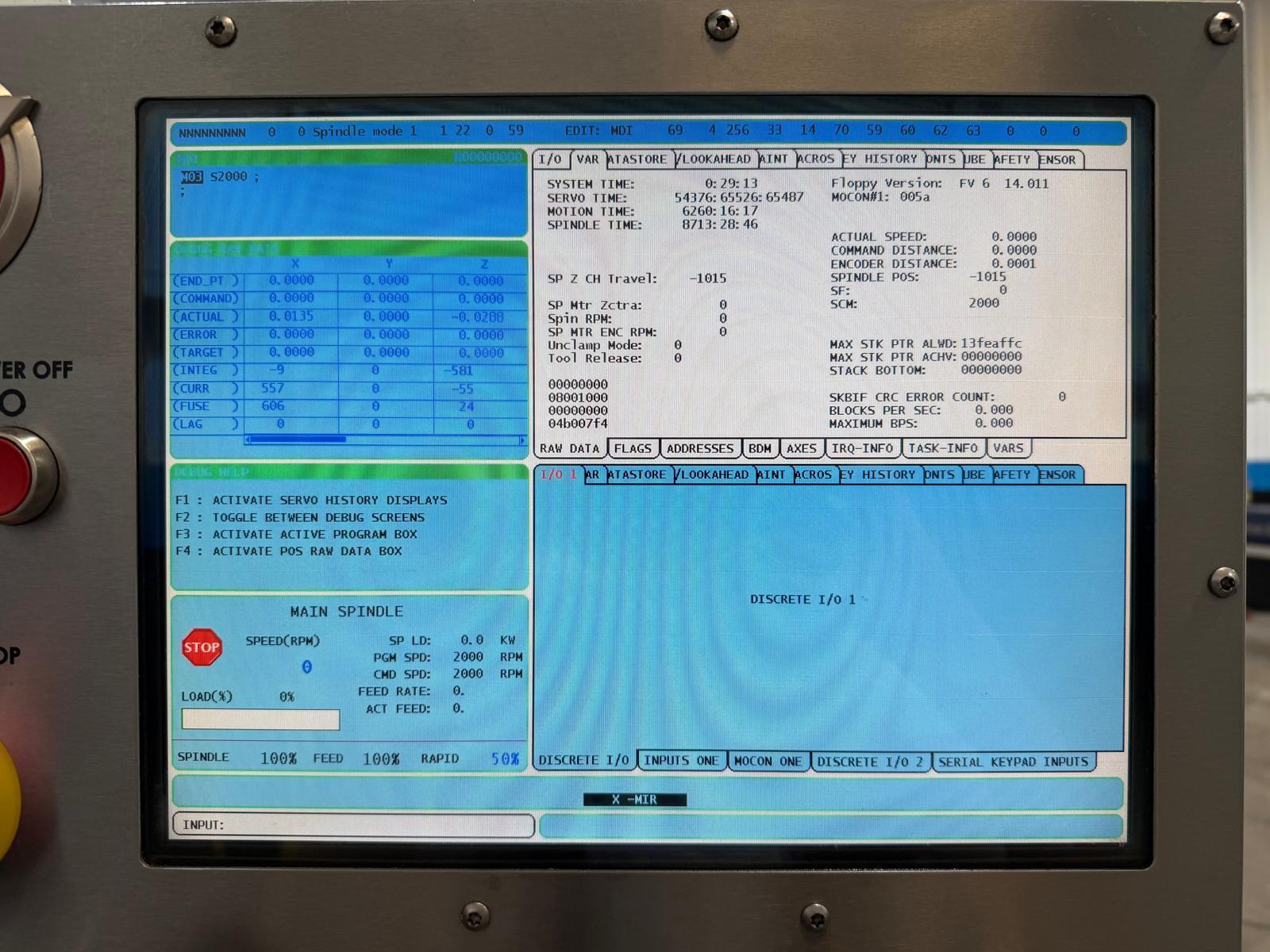
Task: Click the X -MIR status indicator
Action: pos(634,800)
